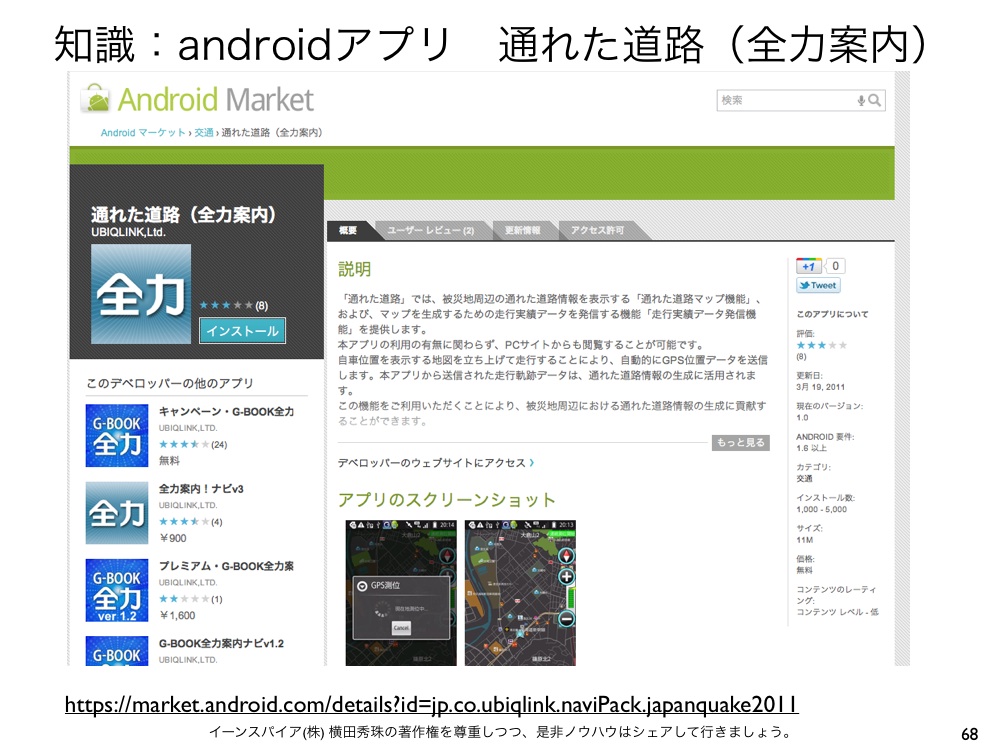This screenshot has height=754, width=1003.
Task: Click the 3月 19, 2011 update date
Action: point(821,387)
